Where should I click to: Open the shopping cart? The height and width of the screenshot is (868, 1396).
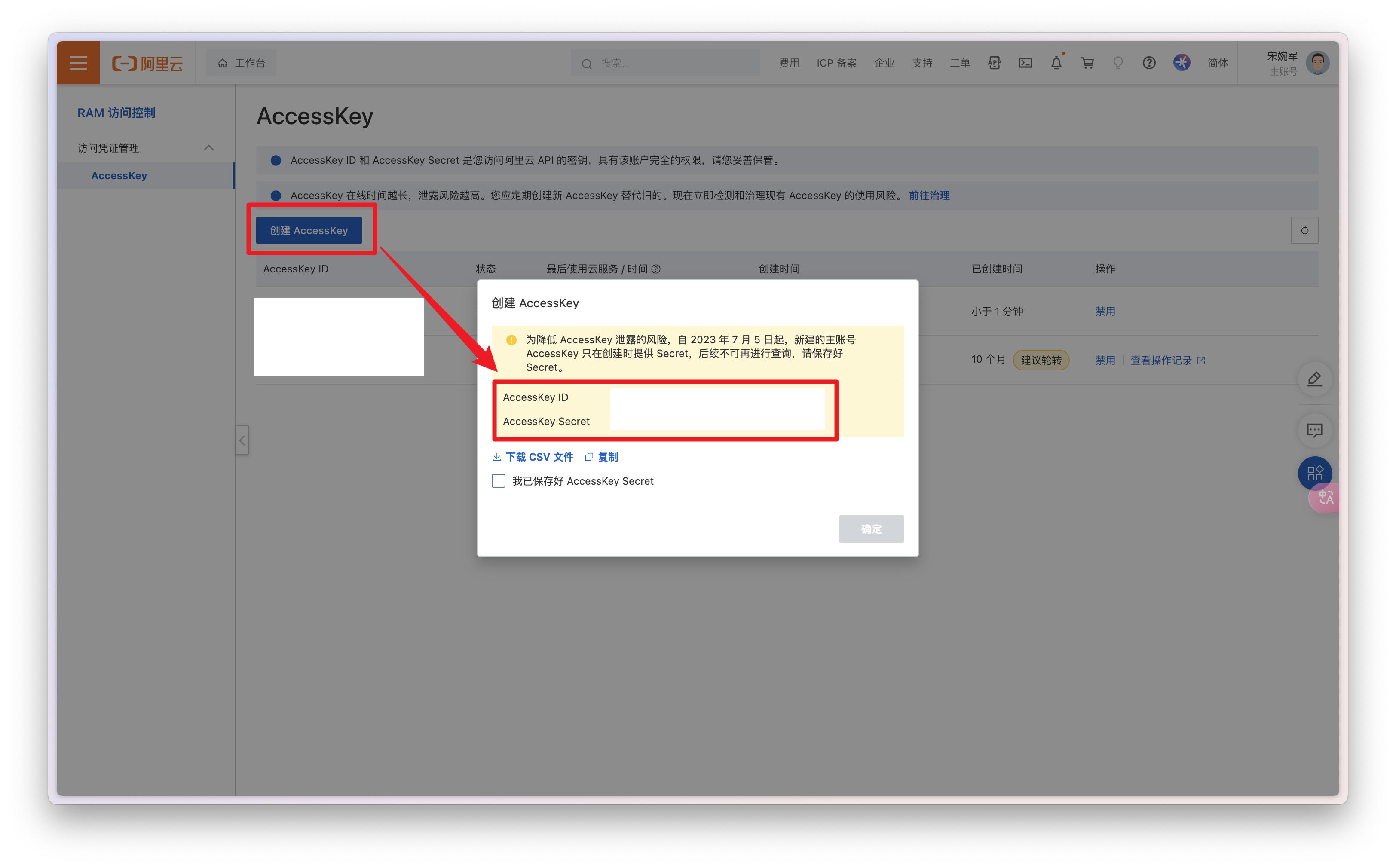pos(1087,63)
